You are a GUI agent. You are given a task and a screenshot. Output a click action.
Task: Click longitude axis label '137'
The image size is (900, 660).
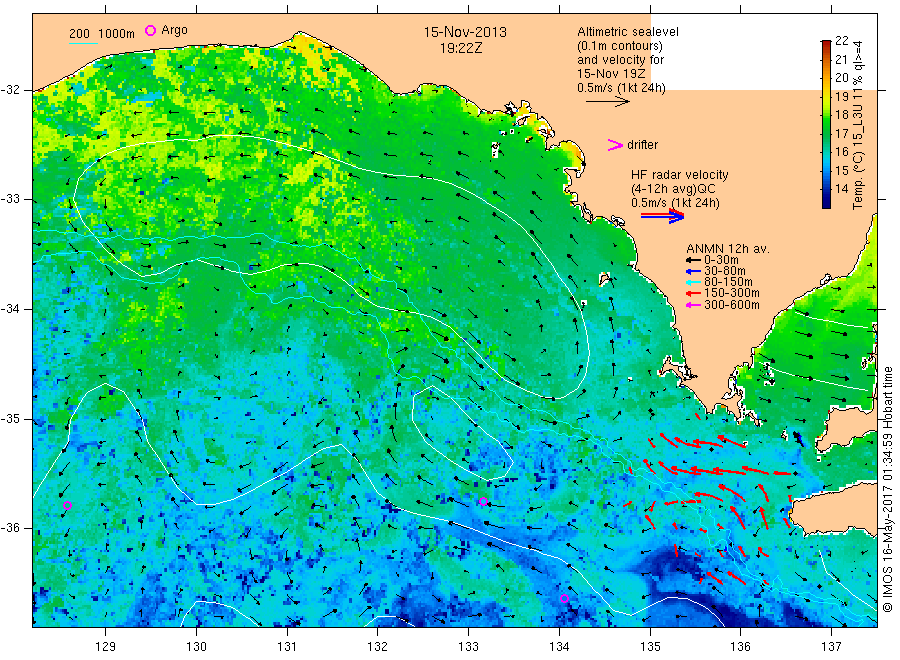[x=831, y=647]
